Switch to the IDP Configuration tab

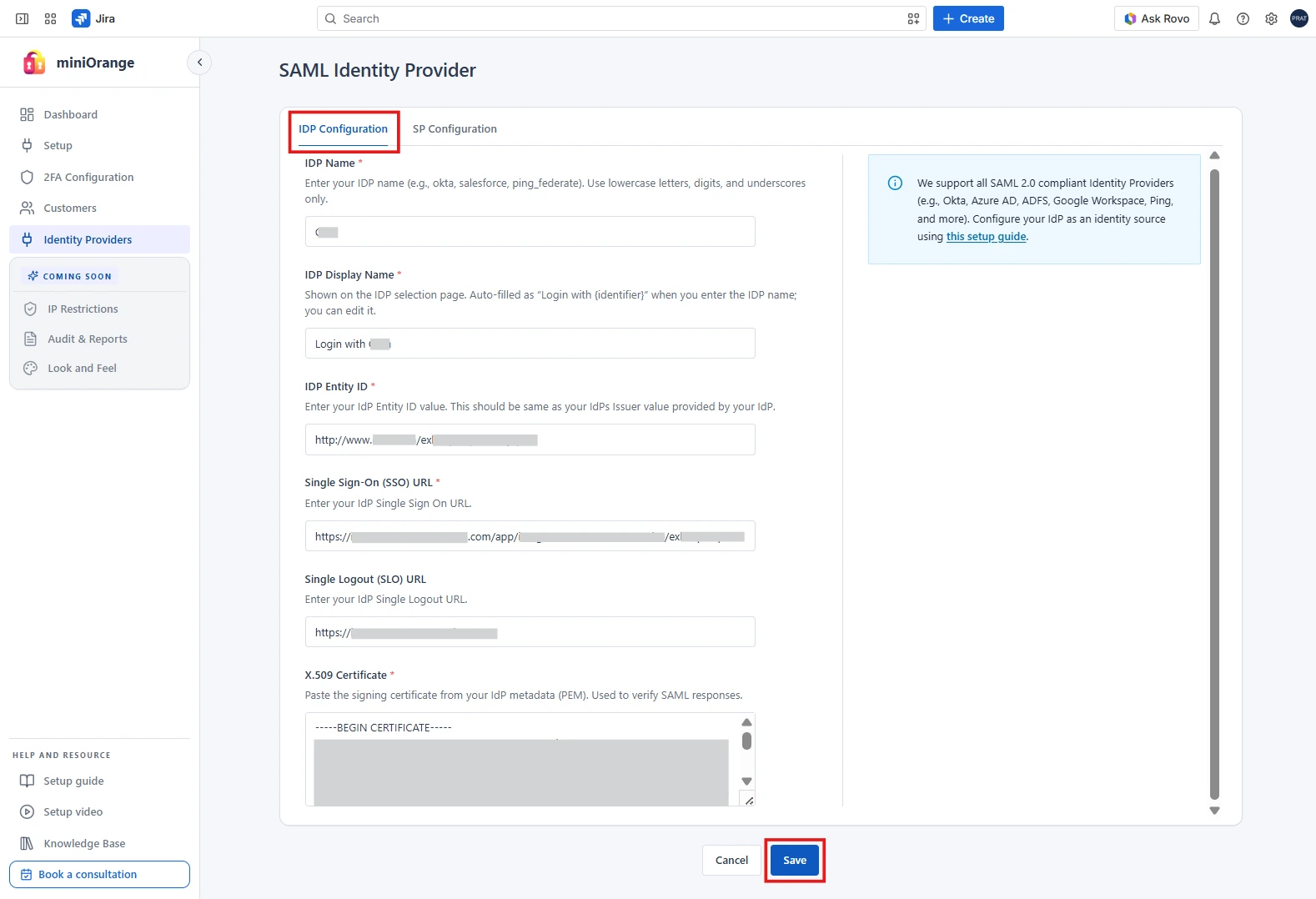click(344, 129)
